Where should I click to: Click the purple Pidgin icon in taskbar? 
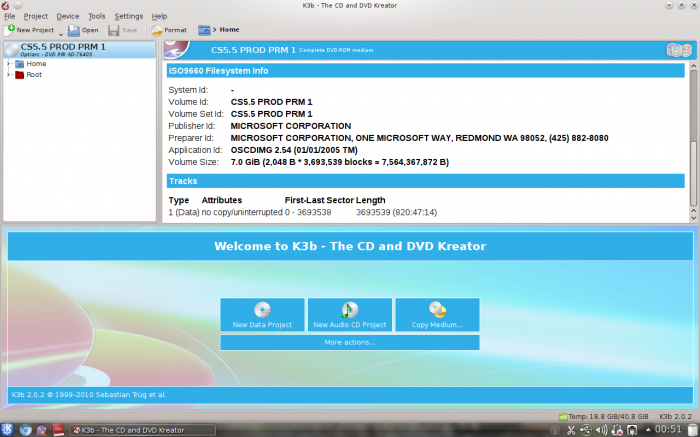(x=42, y=430)
